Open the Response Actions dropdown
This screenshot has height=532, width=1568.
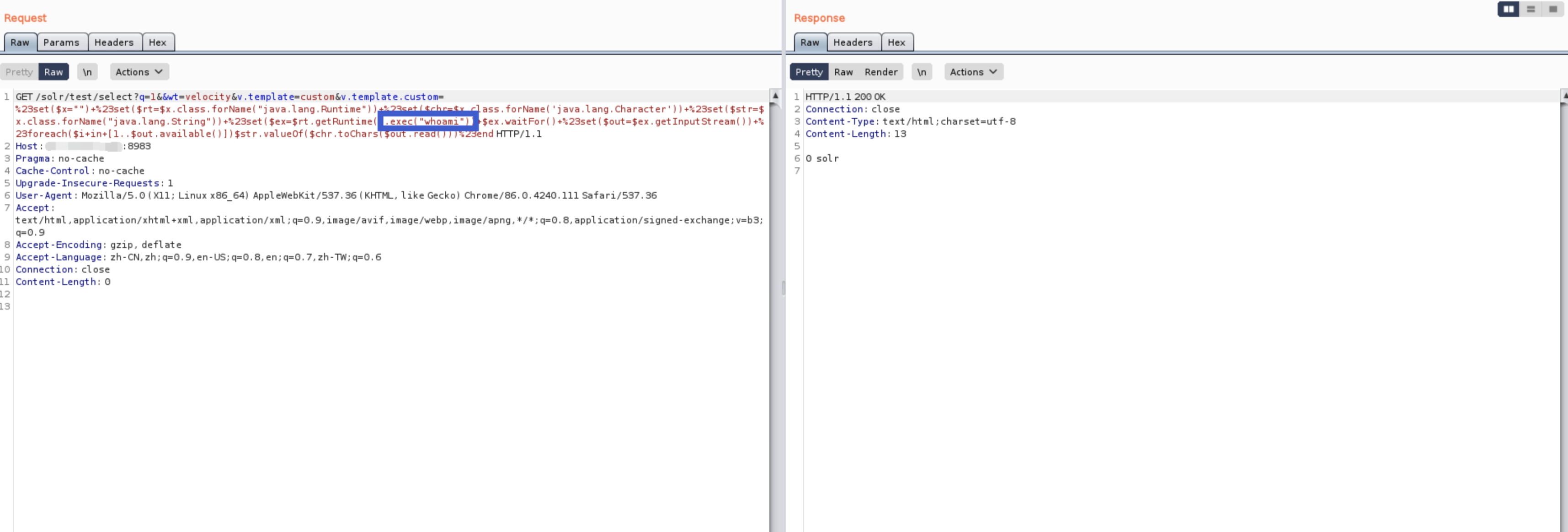[973, 72]
